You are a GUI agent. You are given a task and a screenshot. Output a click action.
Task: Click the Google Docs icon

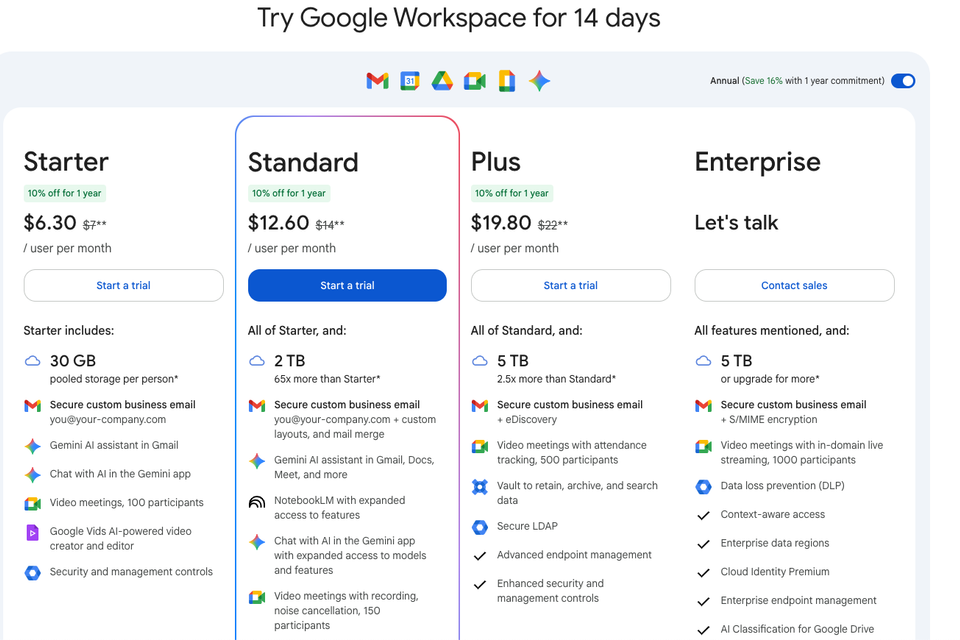point(507,81)
